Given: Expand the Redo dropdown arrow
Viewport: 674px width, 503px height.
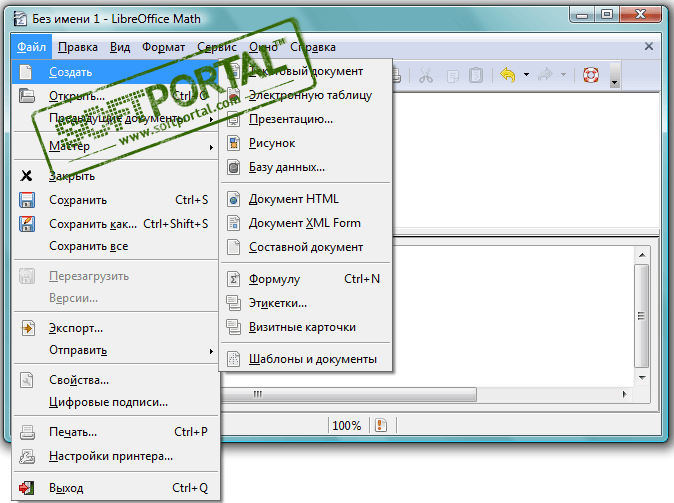Looking at the screenshot, I should [563, 75].
